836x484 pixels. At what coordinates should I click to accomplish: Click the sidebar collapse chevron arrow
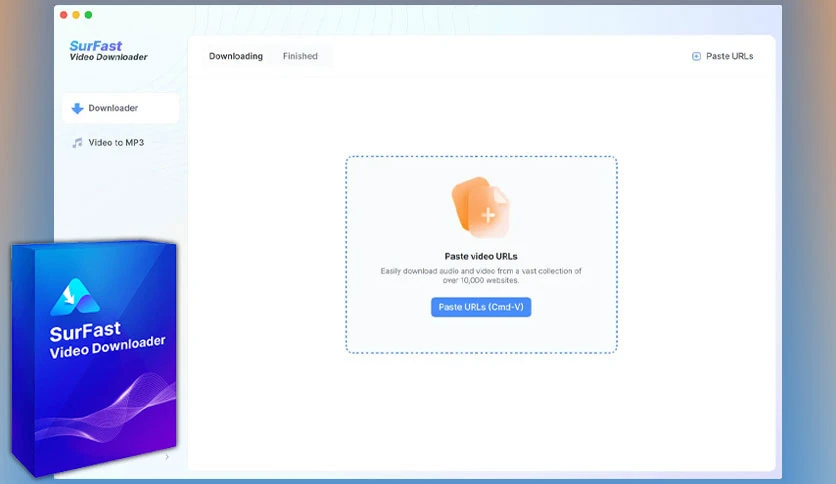[x=167, y=457]
